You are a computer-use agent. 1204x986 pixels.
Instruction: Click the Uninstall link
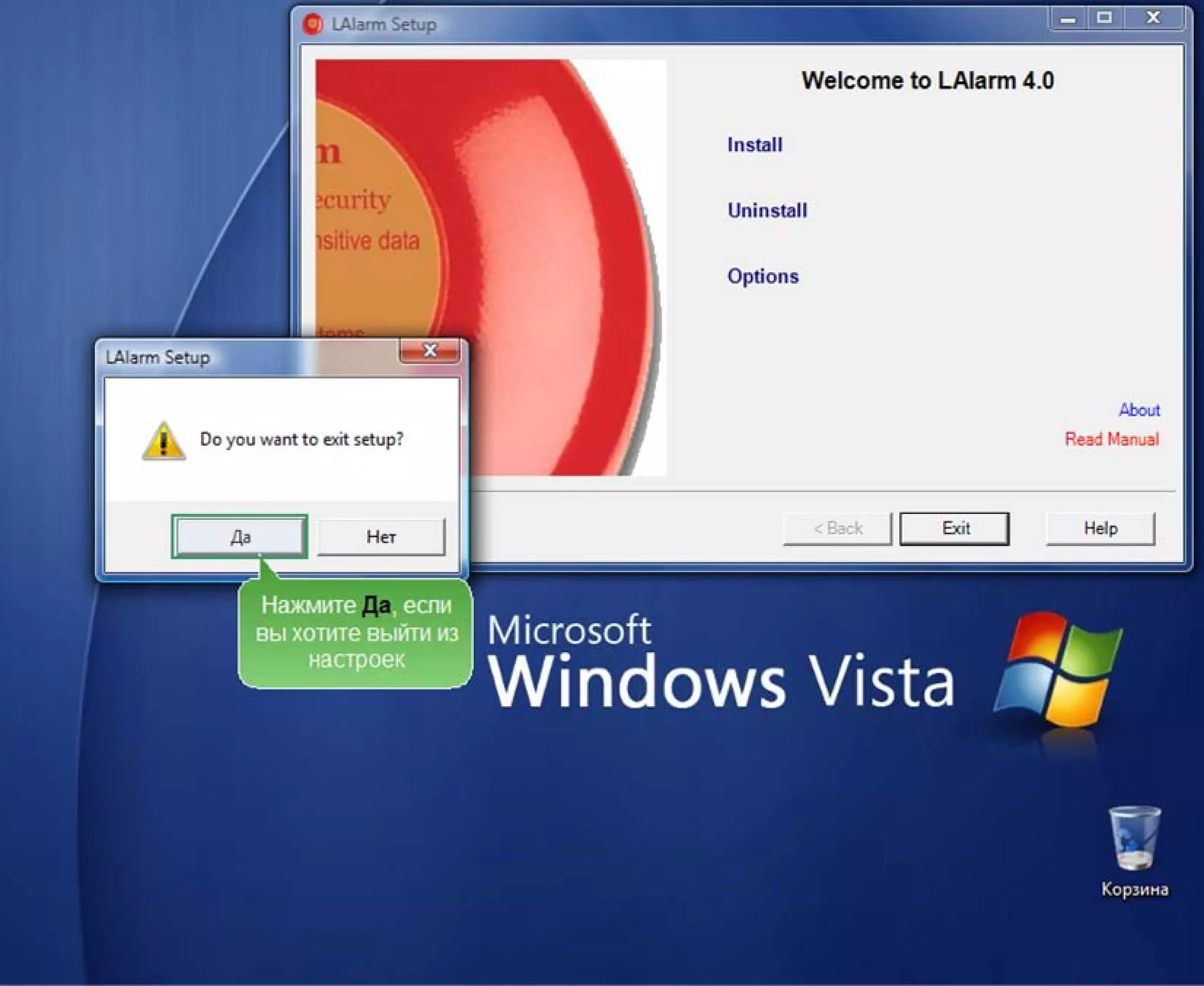coord(767,210)
